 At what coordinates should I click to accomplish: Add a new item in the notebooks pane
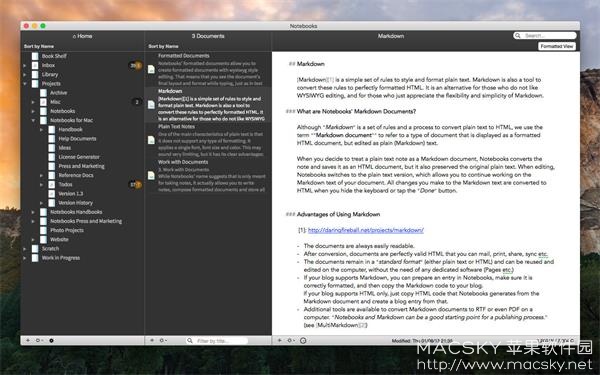[28, 340]
